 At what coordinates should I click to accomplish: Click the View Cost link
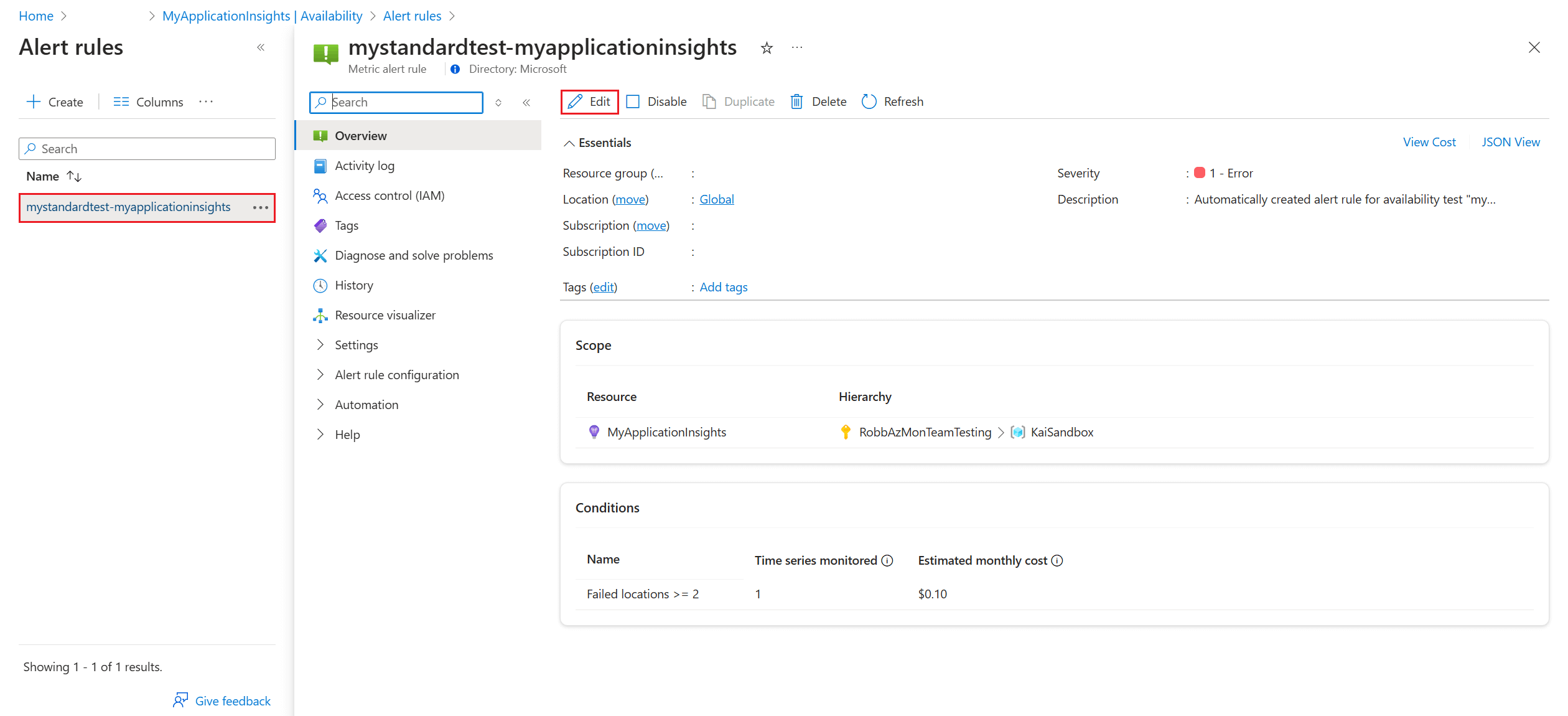(1429, 142)
